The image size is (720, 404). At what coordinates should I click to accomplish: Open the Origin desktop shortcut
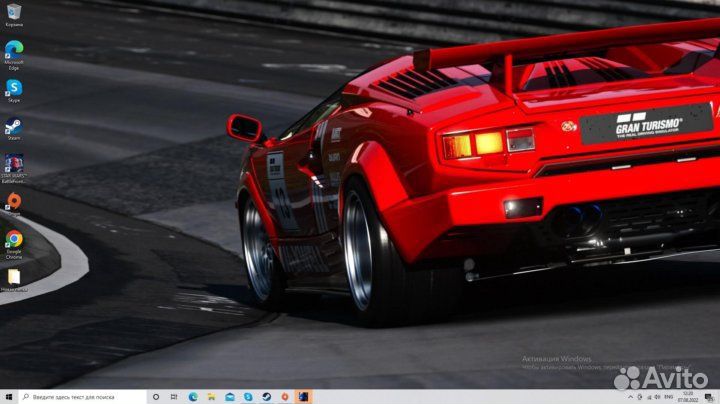pos(14,201)
